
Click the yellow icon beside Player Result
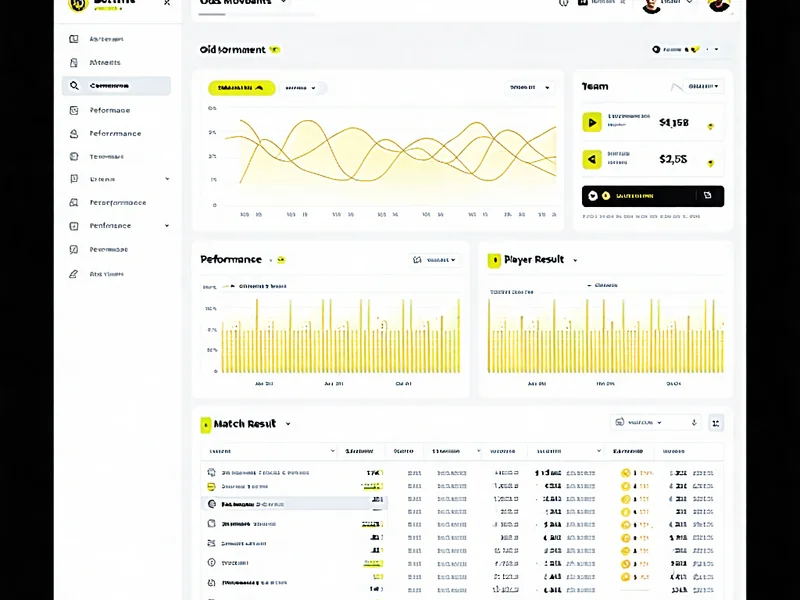(x=493, y=260)
